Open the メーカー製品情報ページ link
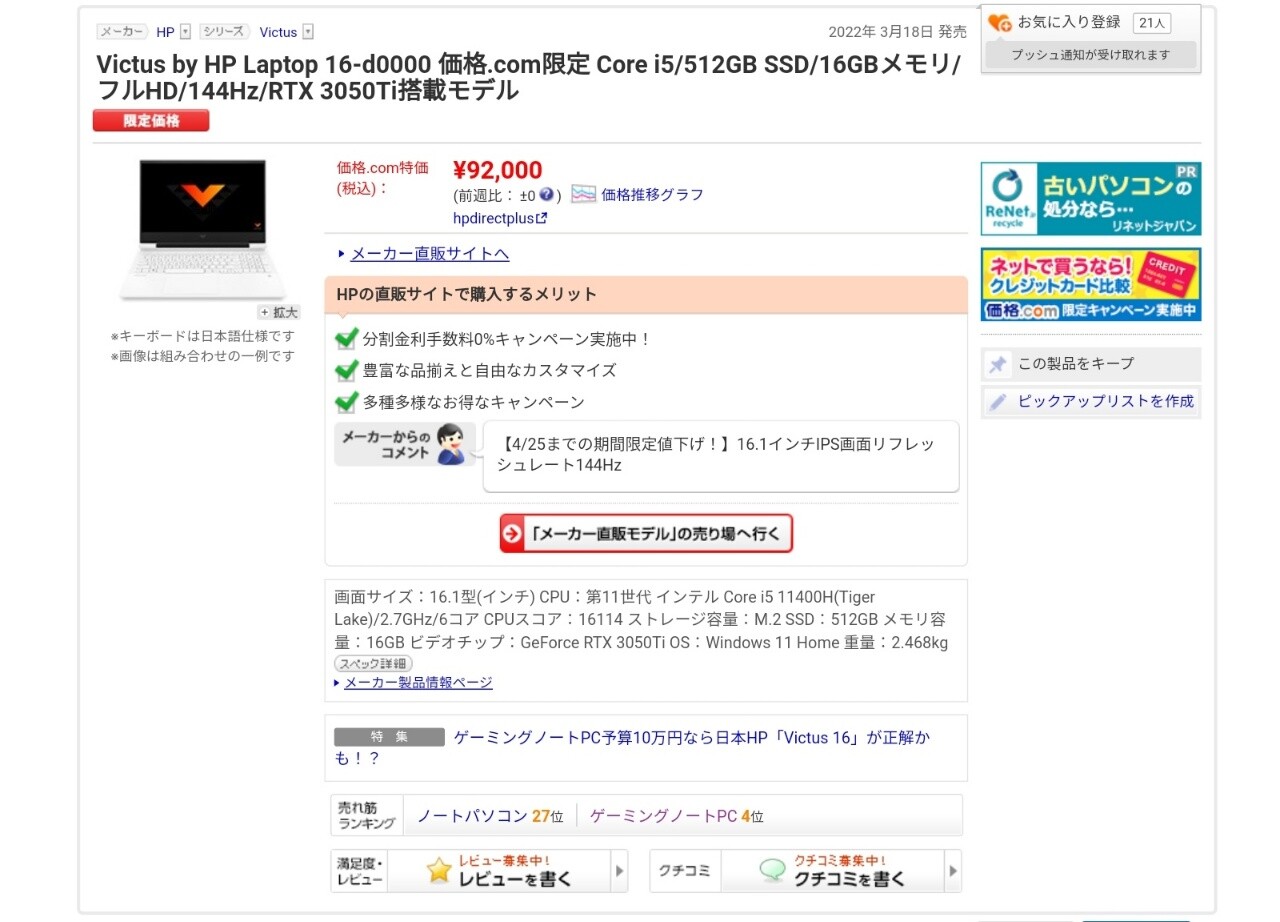This screenshot has height=922, width=1280. pos(418,683)
